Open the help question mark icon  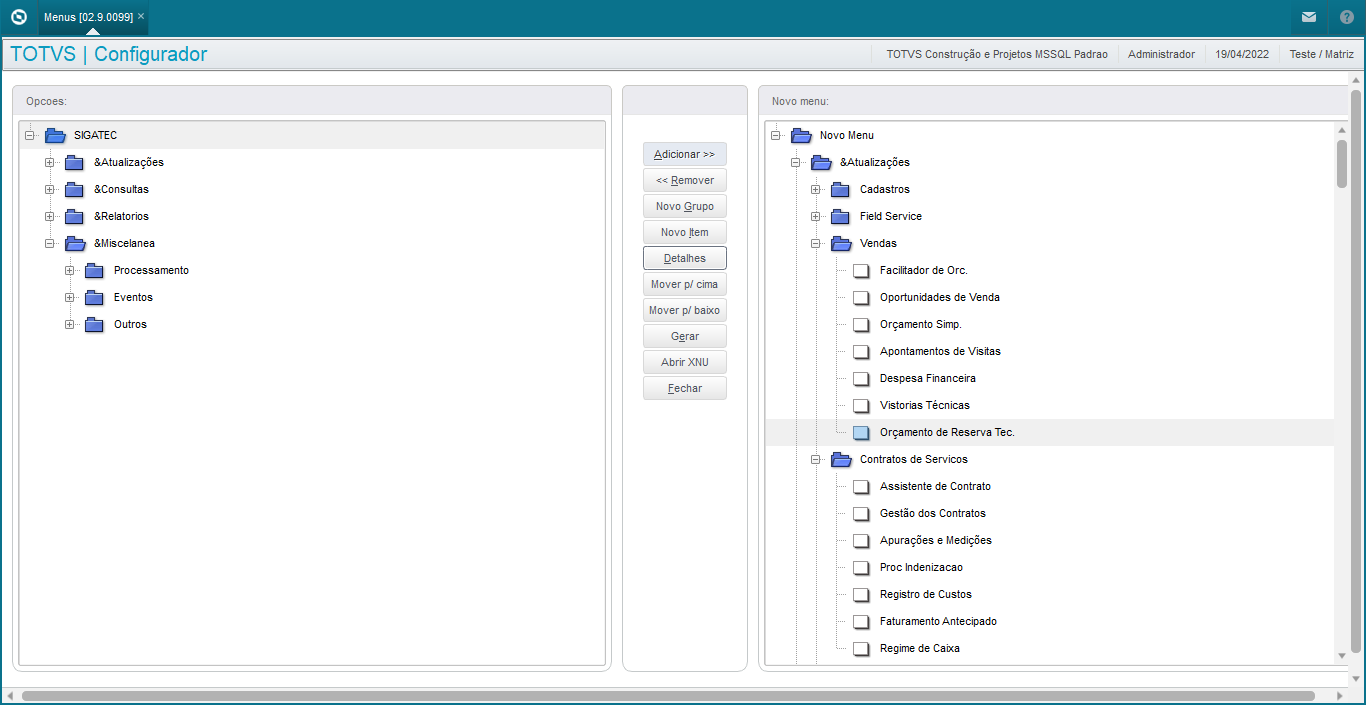(x=1346, y=17)
